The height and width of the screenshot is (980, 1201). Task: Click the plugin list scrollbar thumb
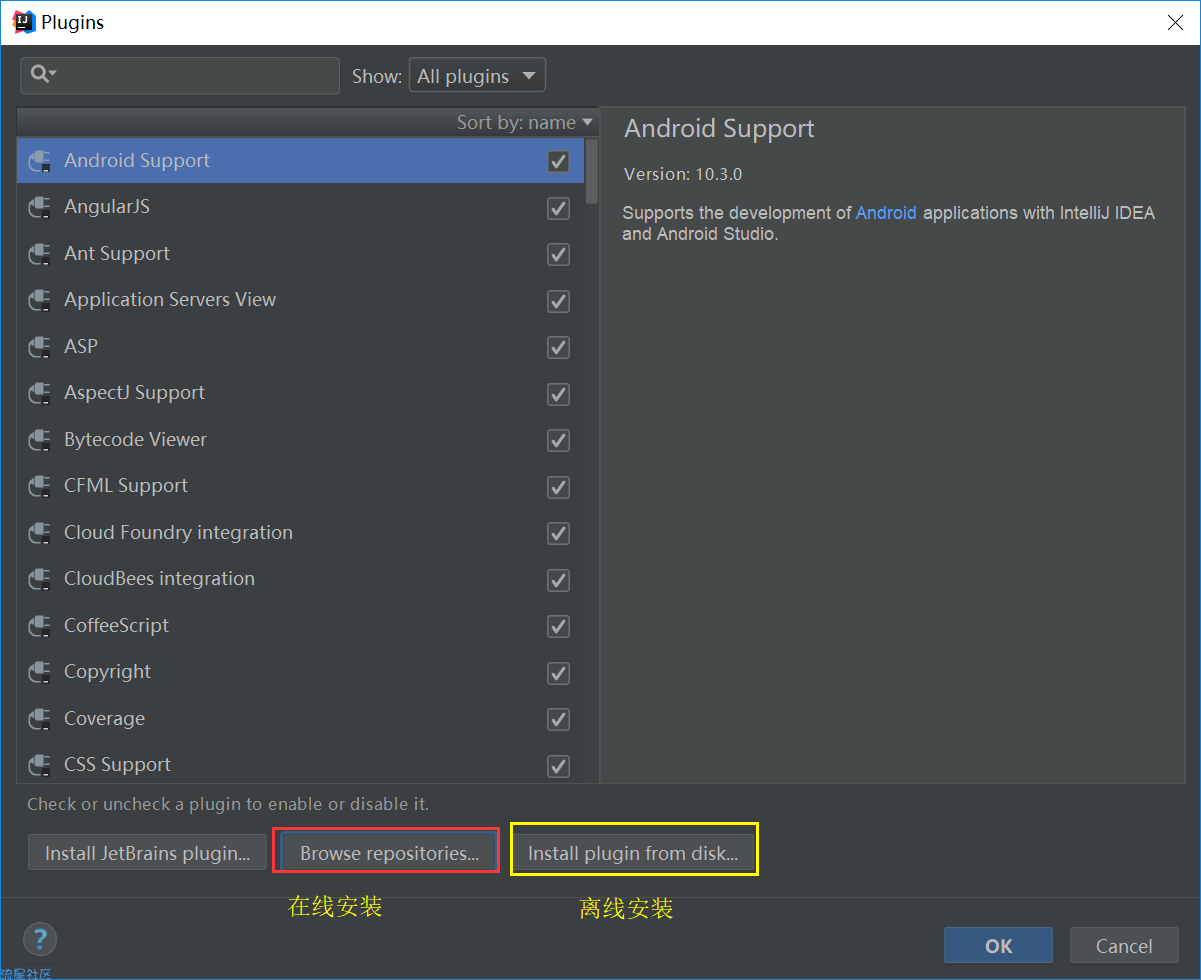[591, 170]
